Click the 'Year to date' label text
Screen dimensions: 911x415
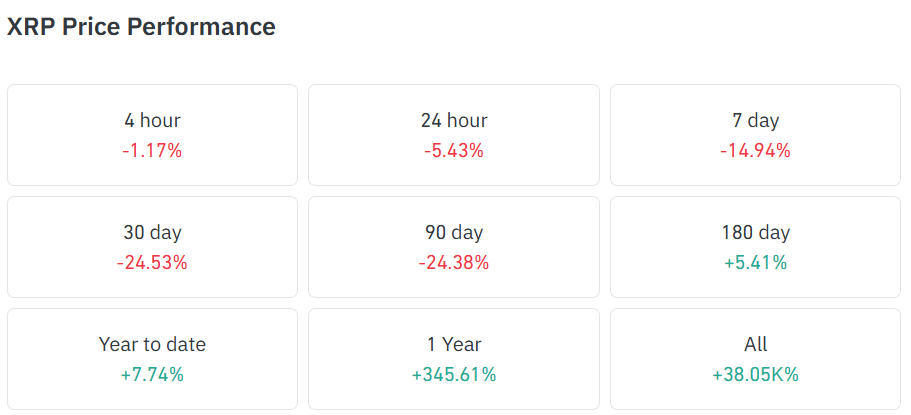tap(152, 345)
